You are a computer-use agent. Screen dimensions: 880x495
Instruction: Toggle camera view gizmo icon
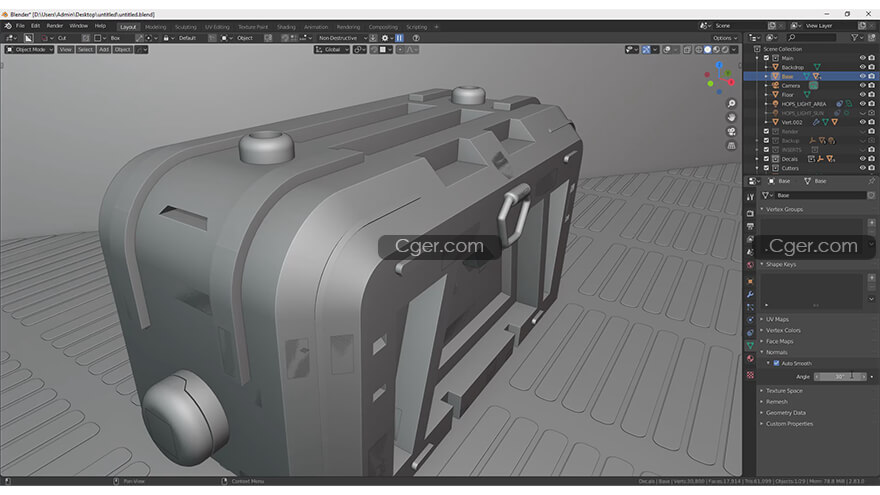pyautogui.click(x=731, y=132)
